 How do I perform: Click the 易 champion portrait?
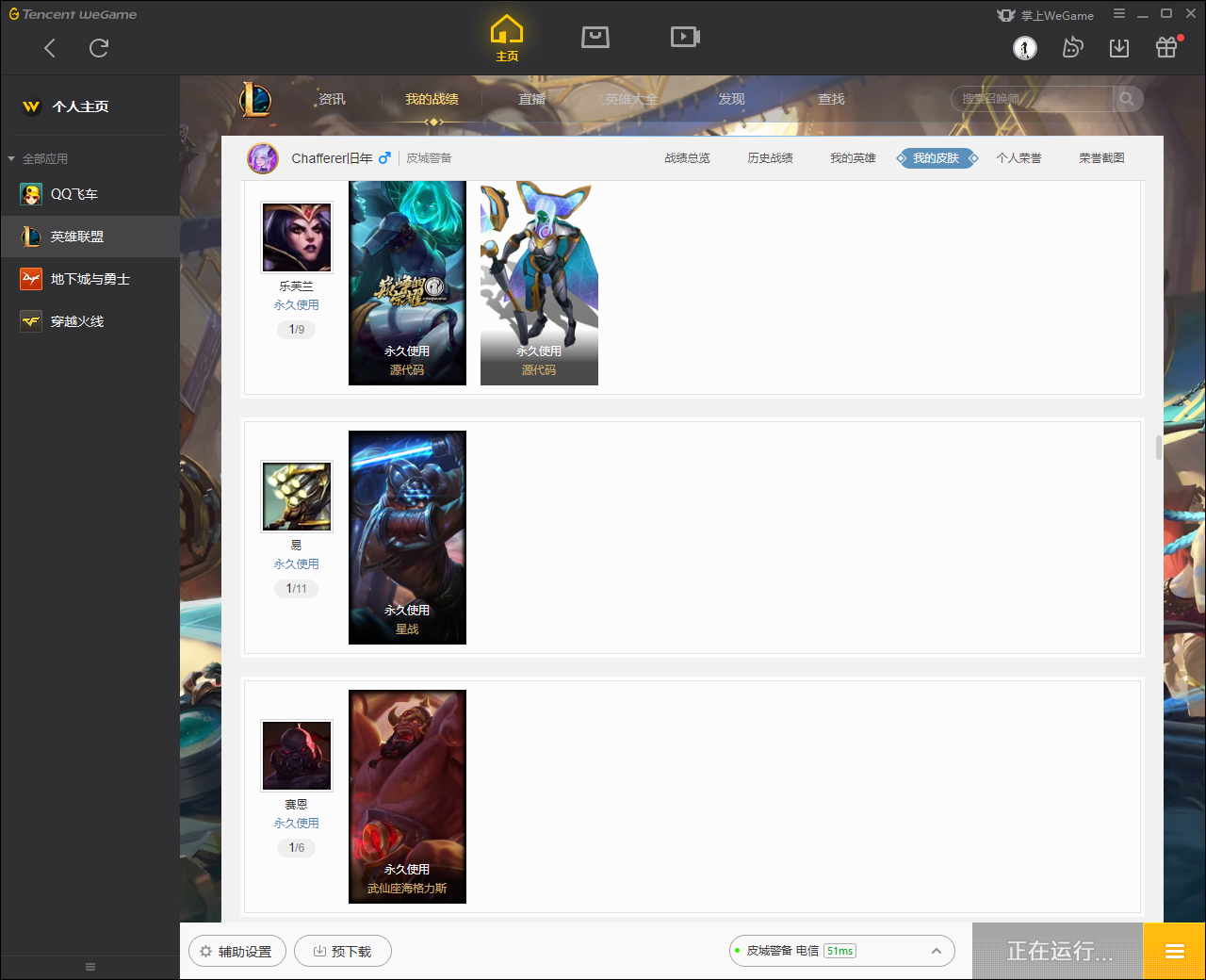[297, 497]
